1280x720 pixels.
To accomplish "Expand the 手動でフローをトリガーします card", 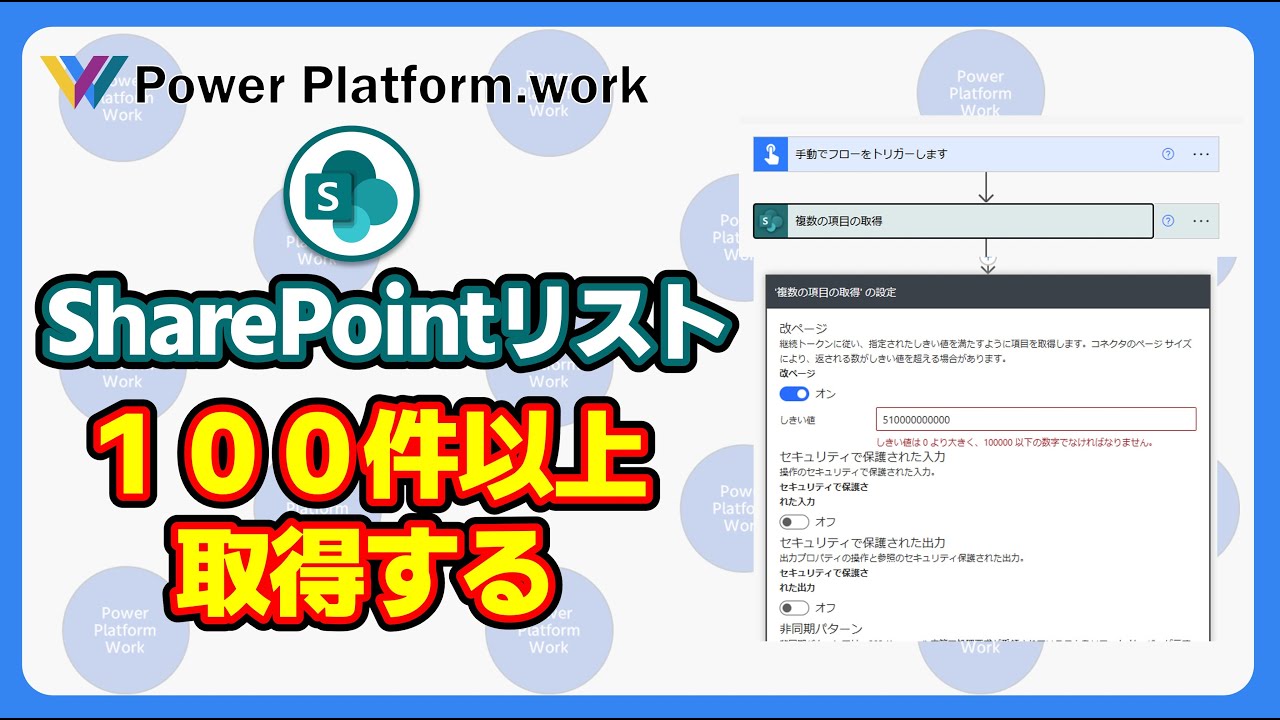I will click(x=960, y=154).
